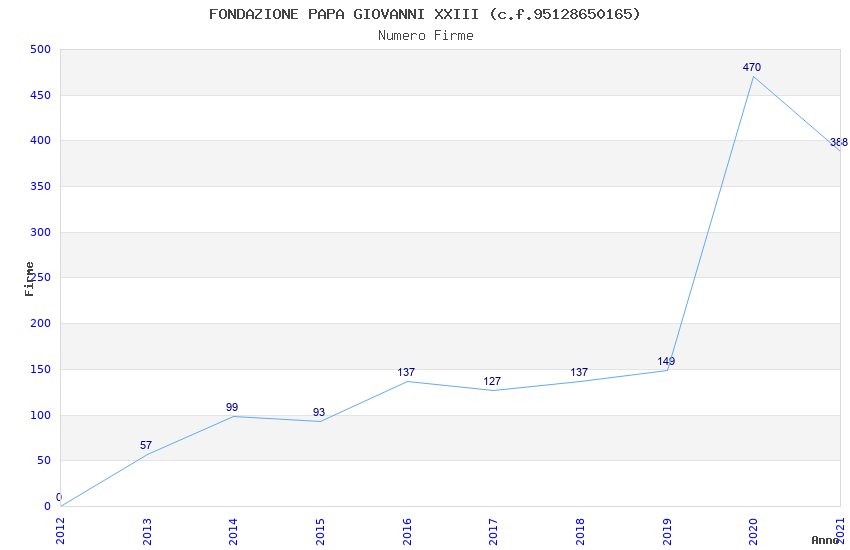850x550 pixels.
Task: Click the y-axis value 450
Action: (41, 95)
